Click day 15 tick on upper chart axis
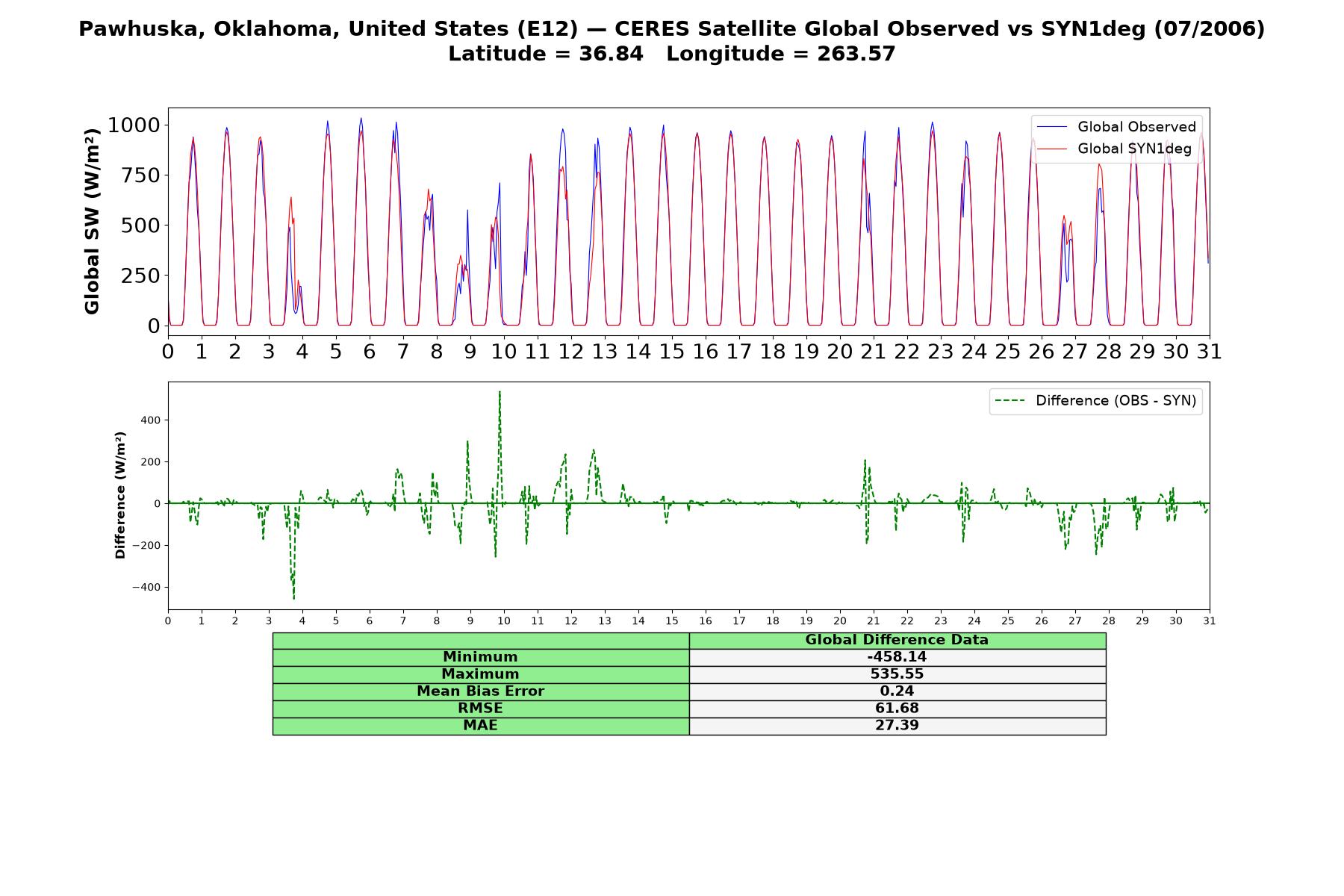The width and height of the screenshot is (1344, 896). click(x=671, y=352)
